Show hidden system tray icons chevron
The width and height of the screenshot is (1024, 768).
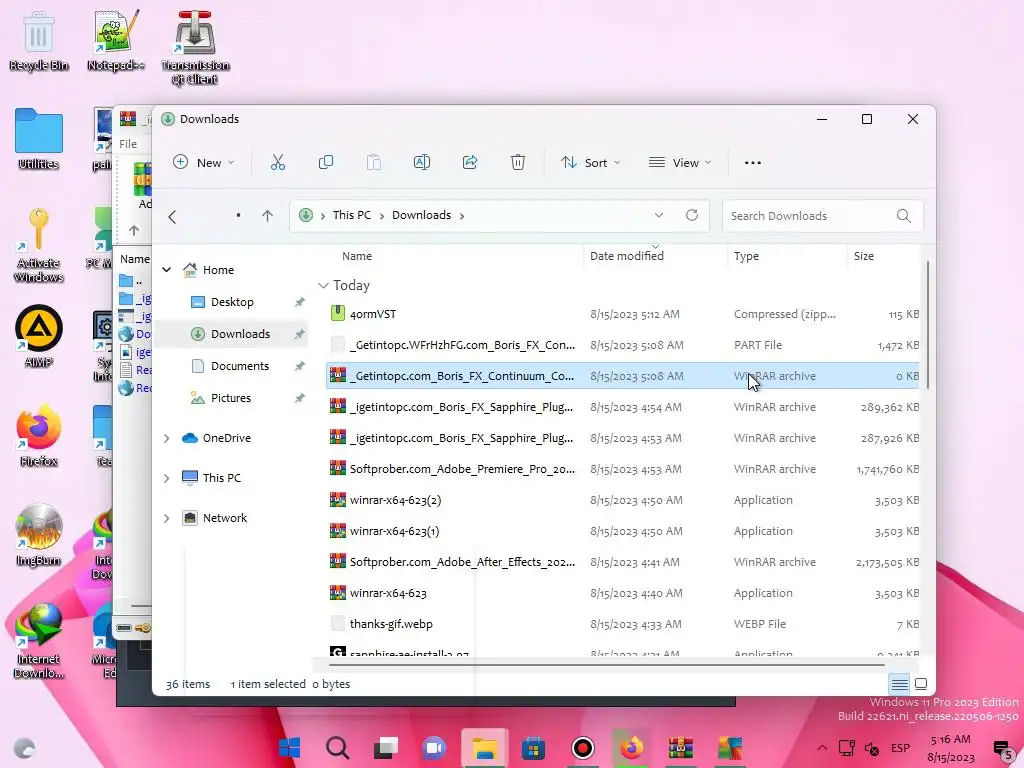pyautogui.click(x=822, y=748)
